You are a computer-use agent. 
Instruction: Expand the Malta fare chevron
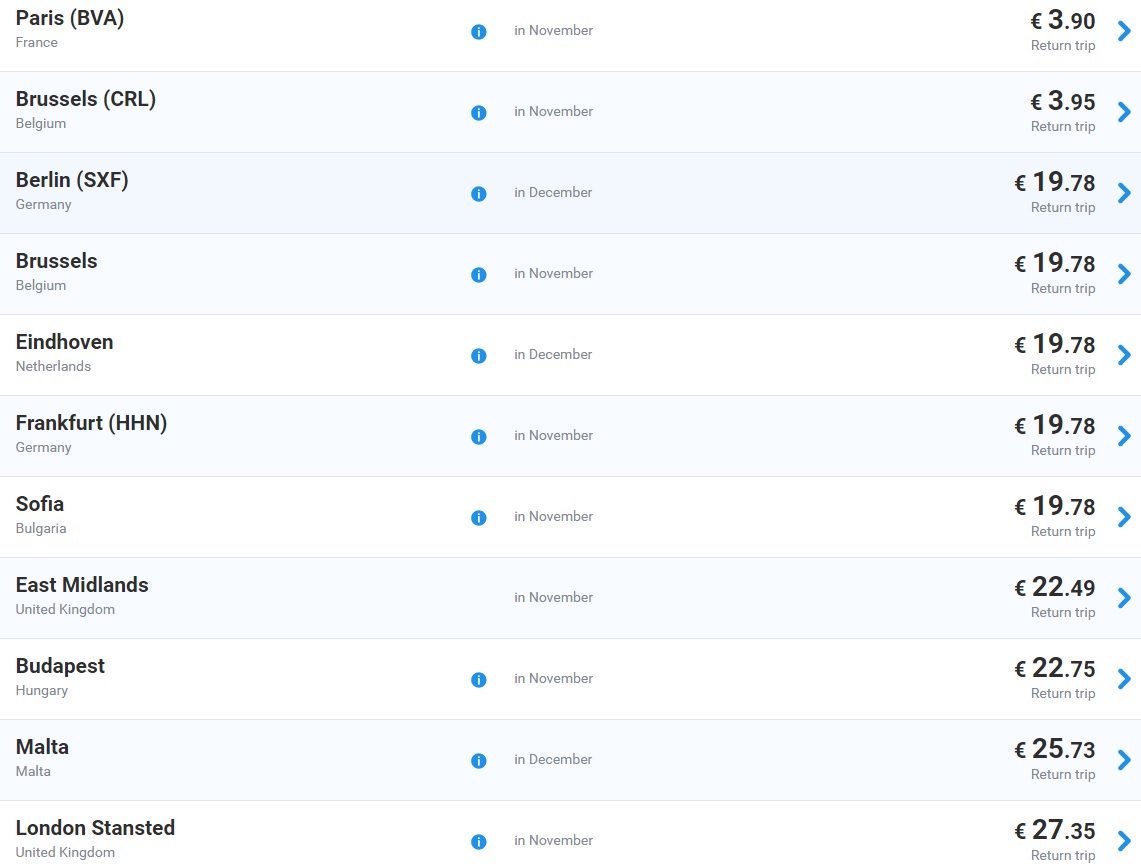[x=1124, y=760]
